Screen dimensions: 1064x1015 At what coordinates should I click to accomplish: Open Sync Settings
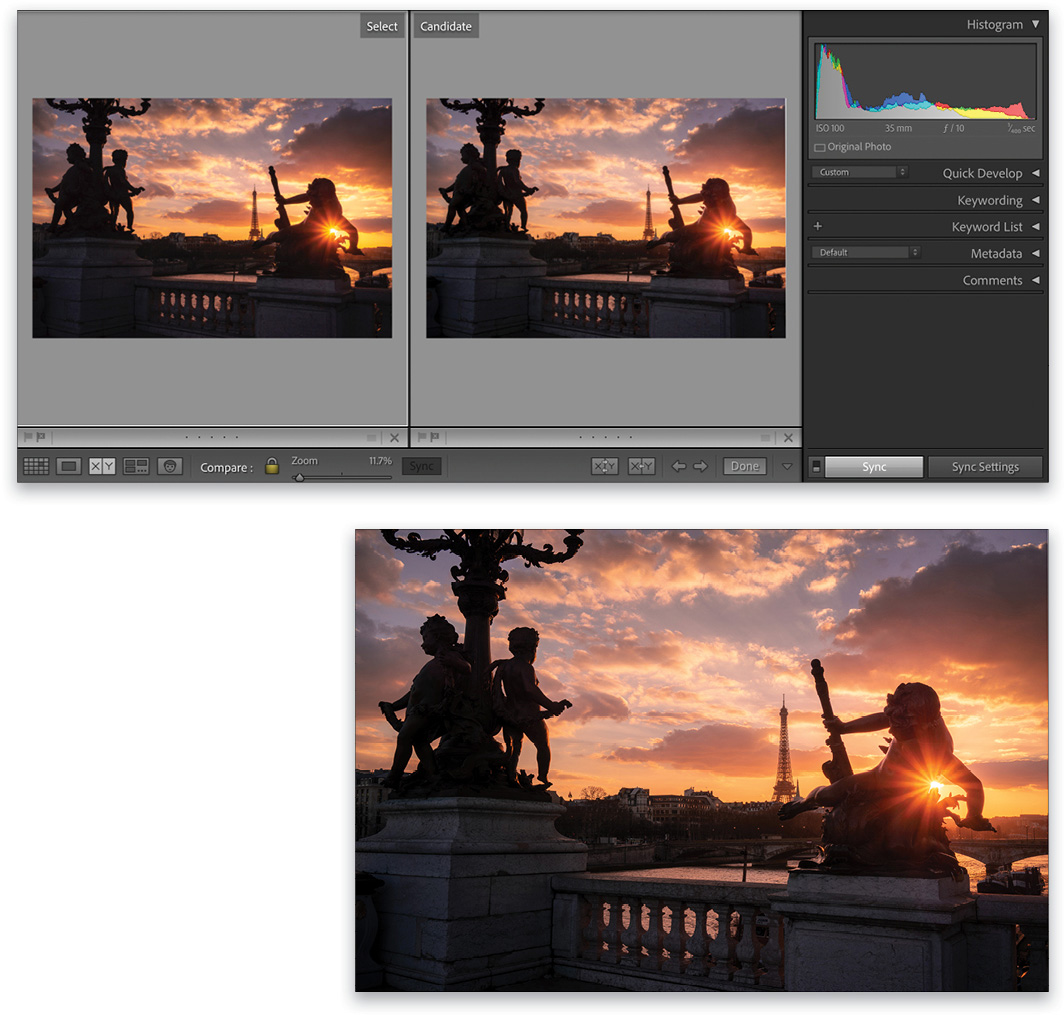[x=985, y=466]
